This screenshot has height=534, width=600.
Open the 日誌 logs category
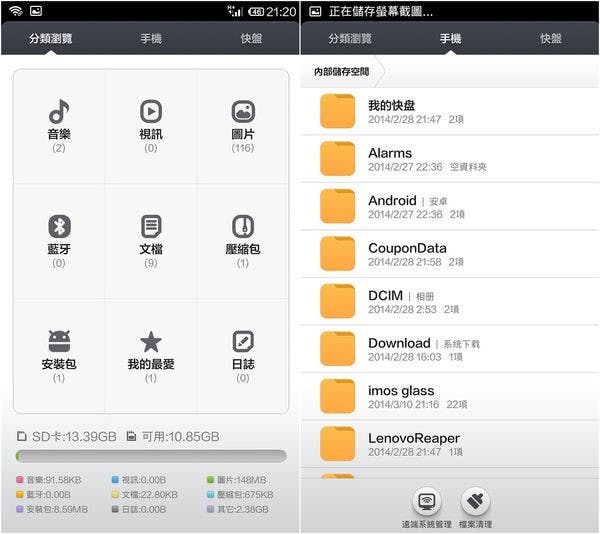click(x=243, y=356)
